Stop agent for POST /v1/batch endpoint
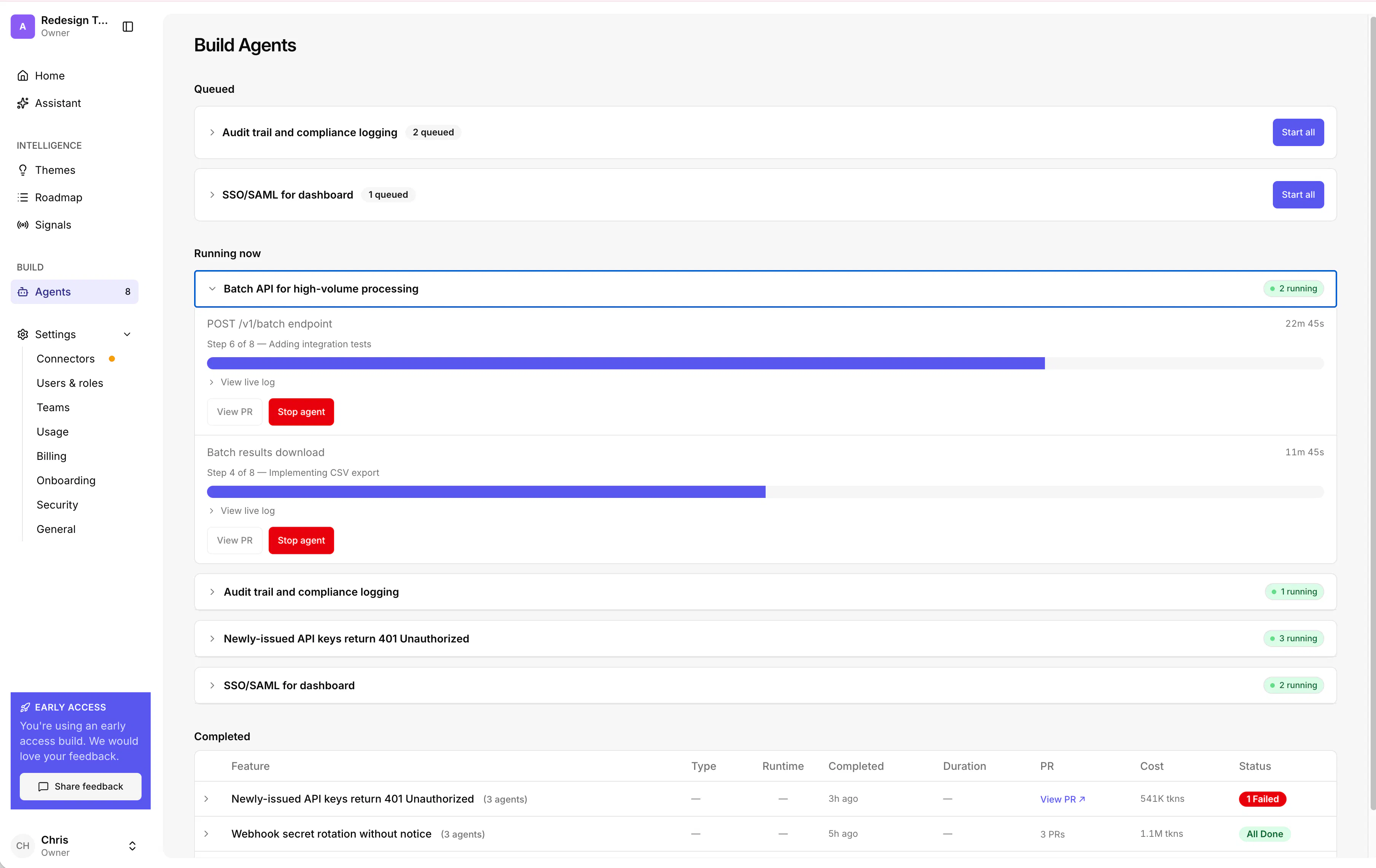Viewport: 1376px width, 868px height. (301, 412)
